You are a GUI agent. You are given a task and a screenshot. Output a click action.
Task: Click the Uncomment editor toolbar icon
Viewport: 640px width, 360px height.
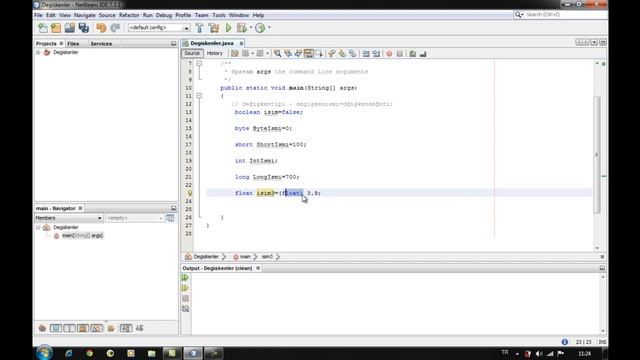pyautogui.click(x=423, y=53)
